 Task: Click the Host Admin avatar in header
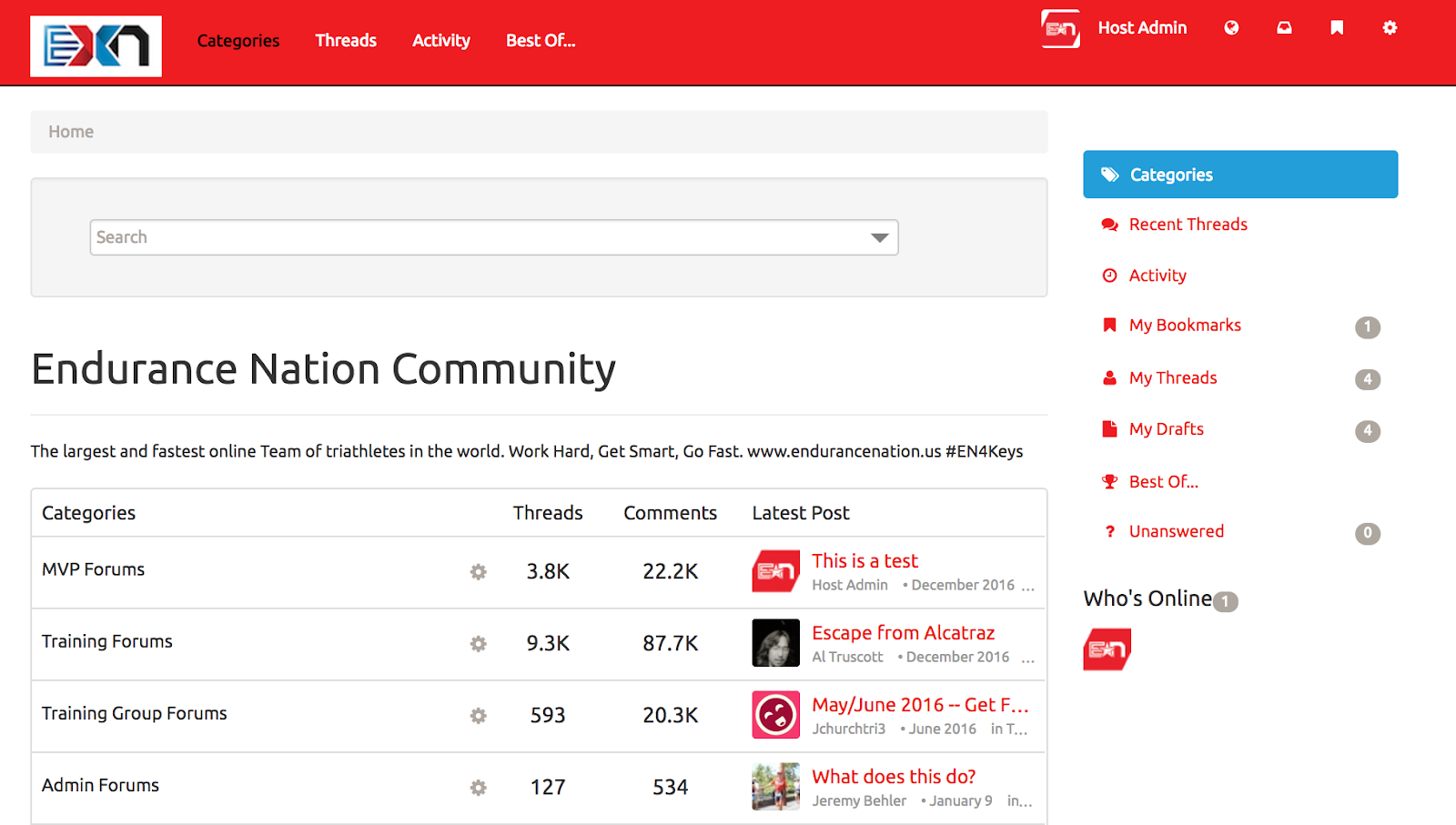1060,28
